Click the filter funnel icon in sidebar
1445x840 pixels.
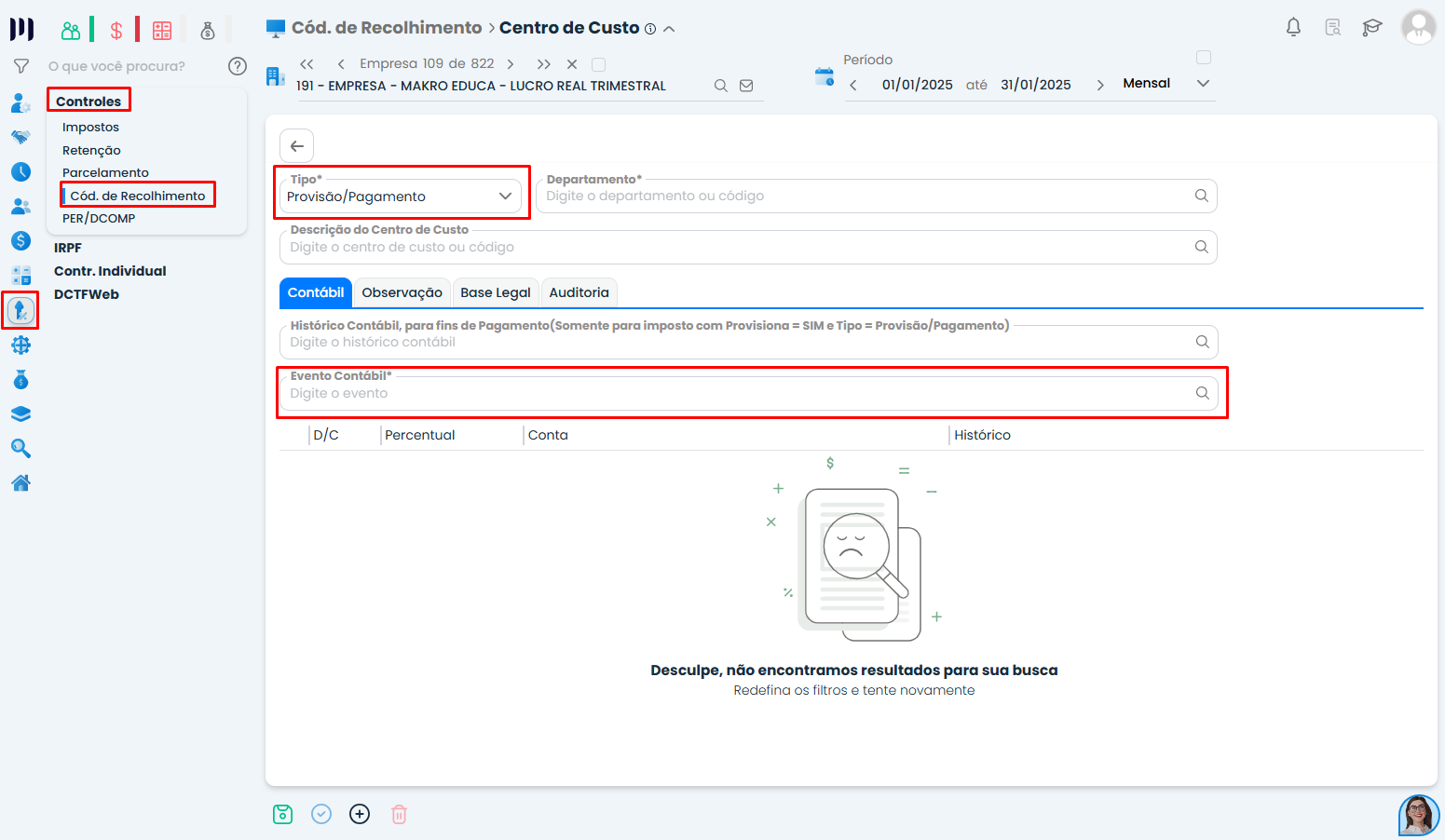click(20, 66)
